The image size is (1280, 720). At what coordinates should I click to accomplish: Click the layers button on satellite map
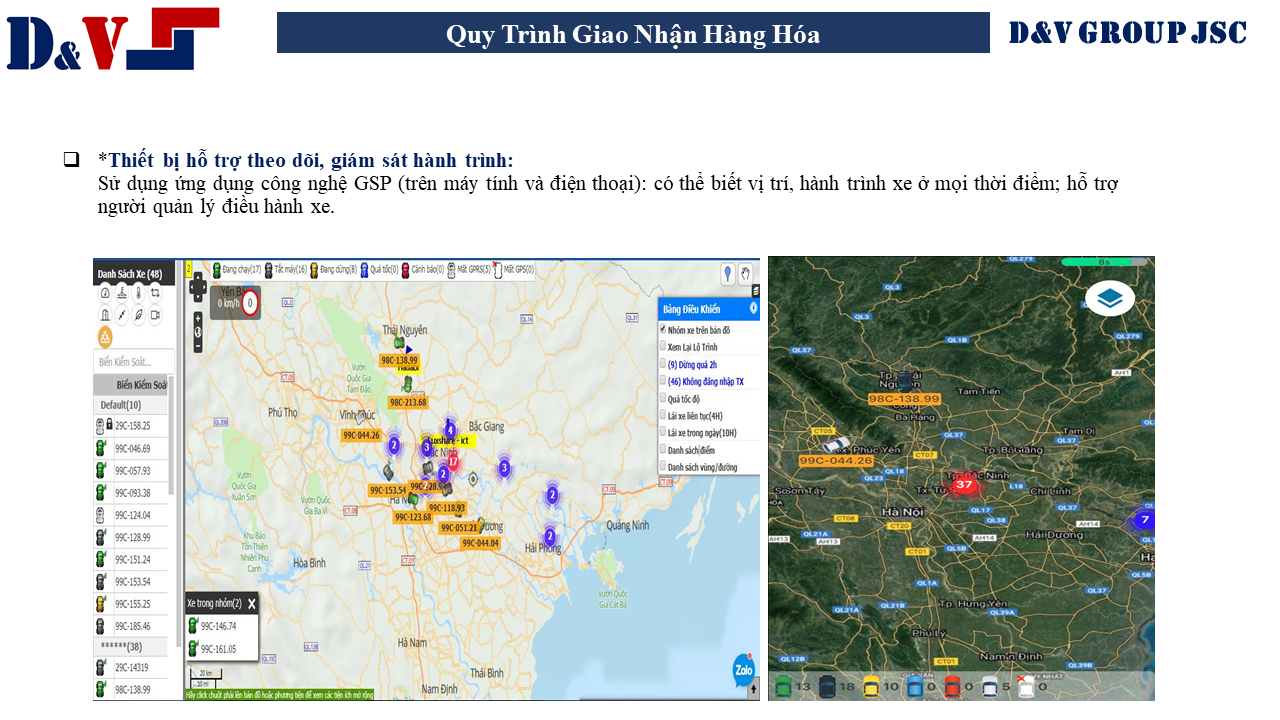(x=1109, y=298)
